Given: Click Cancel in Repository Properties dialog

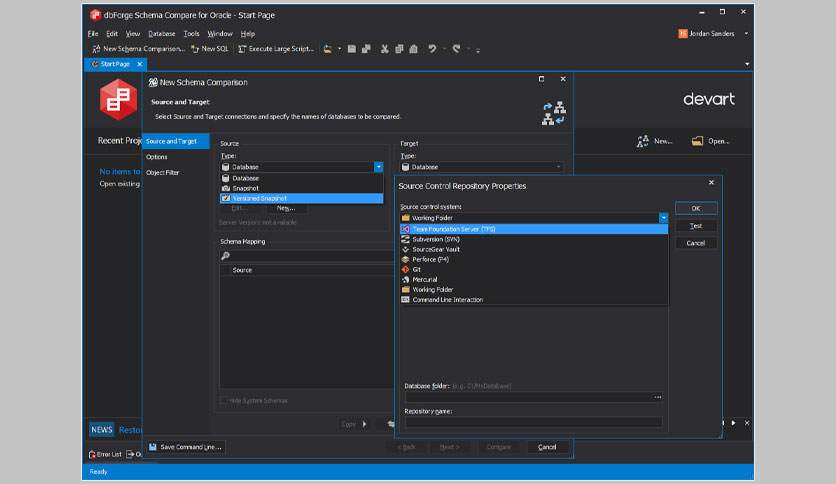Looking at the screenshot, I should point(696,243).
